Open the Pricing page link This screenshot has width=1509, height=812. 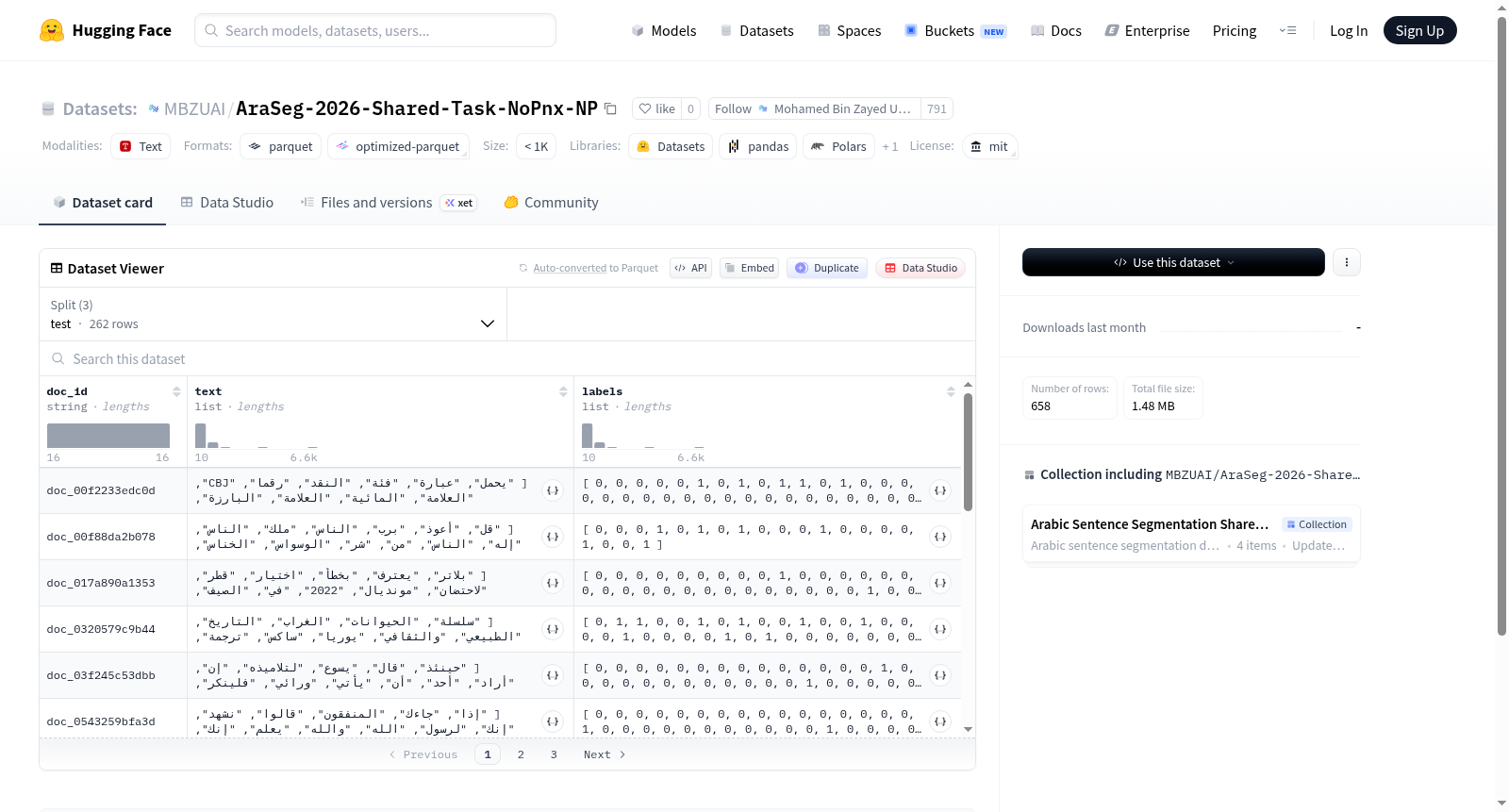1235,30
